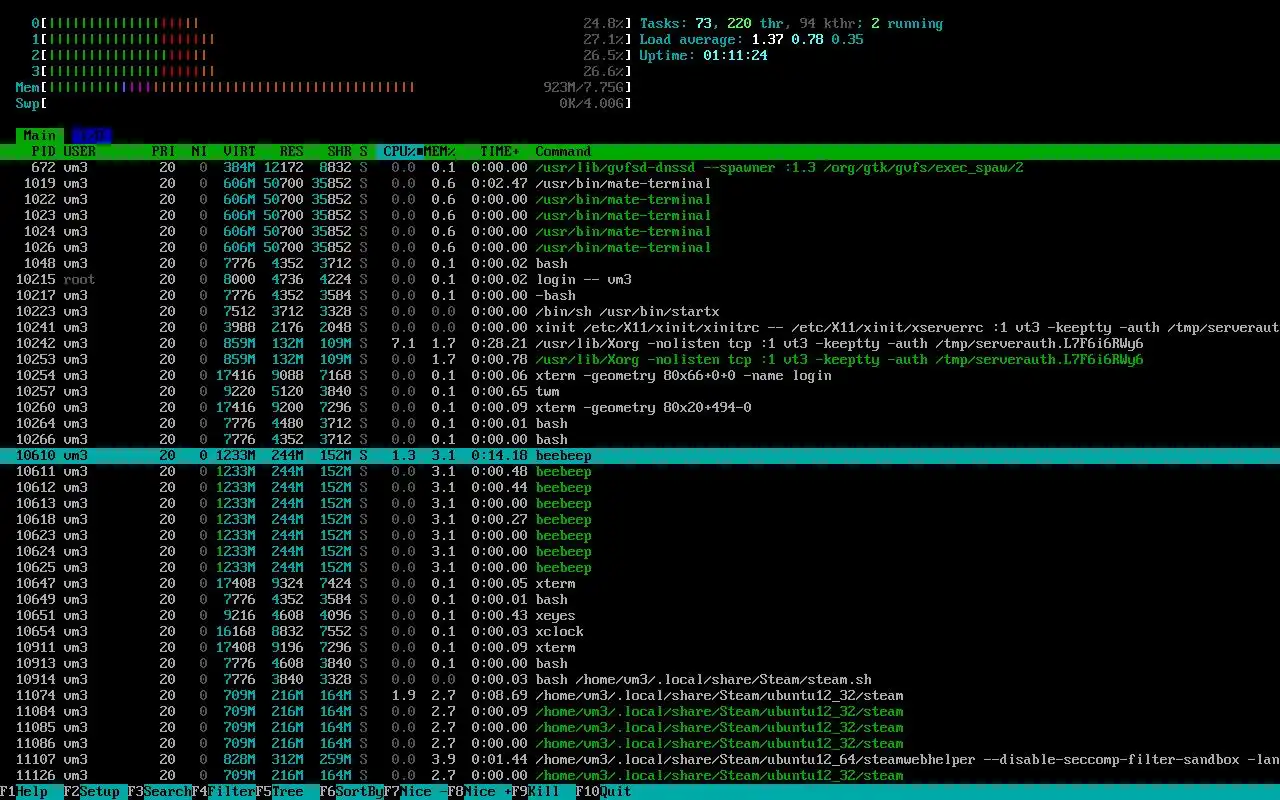
Task: Select process 10911 xterm row
Action: pos(640,647)
